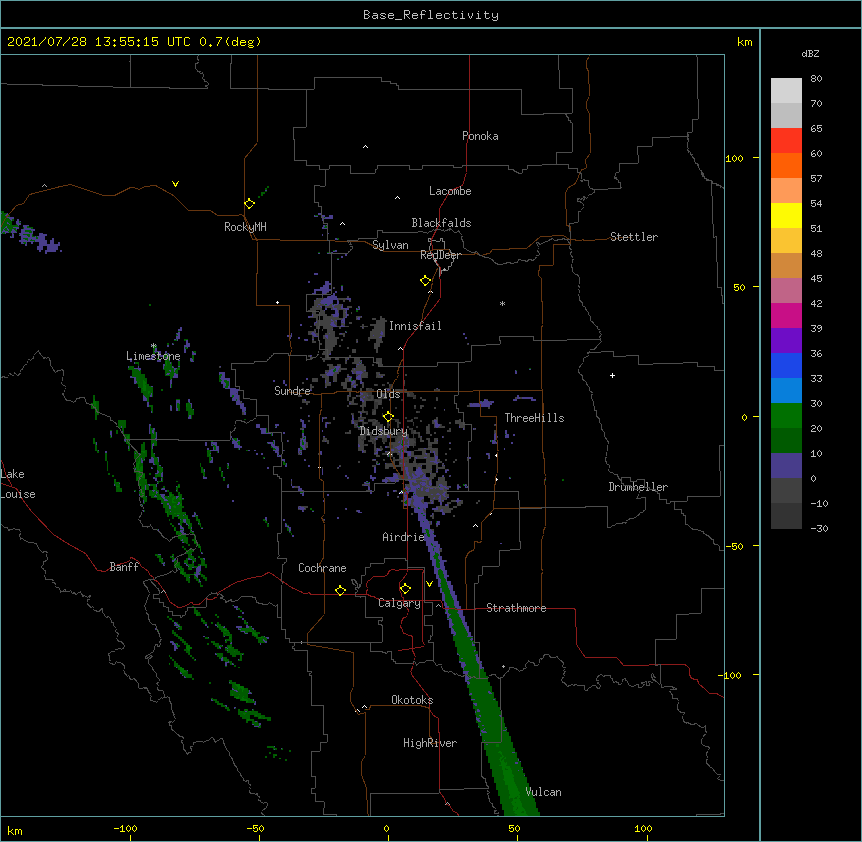The height and width of the screenshot is (842, 862).
Task: Select the Vulcan label
Action: click(x=543, y=792)
